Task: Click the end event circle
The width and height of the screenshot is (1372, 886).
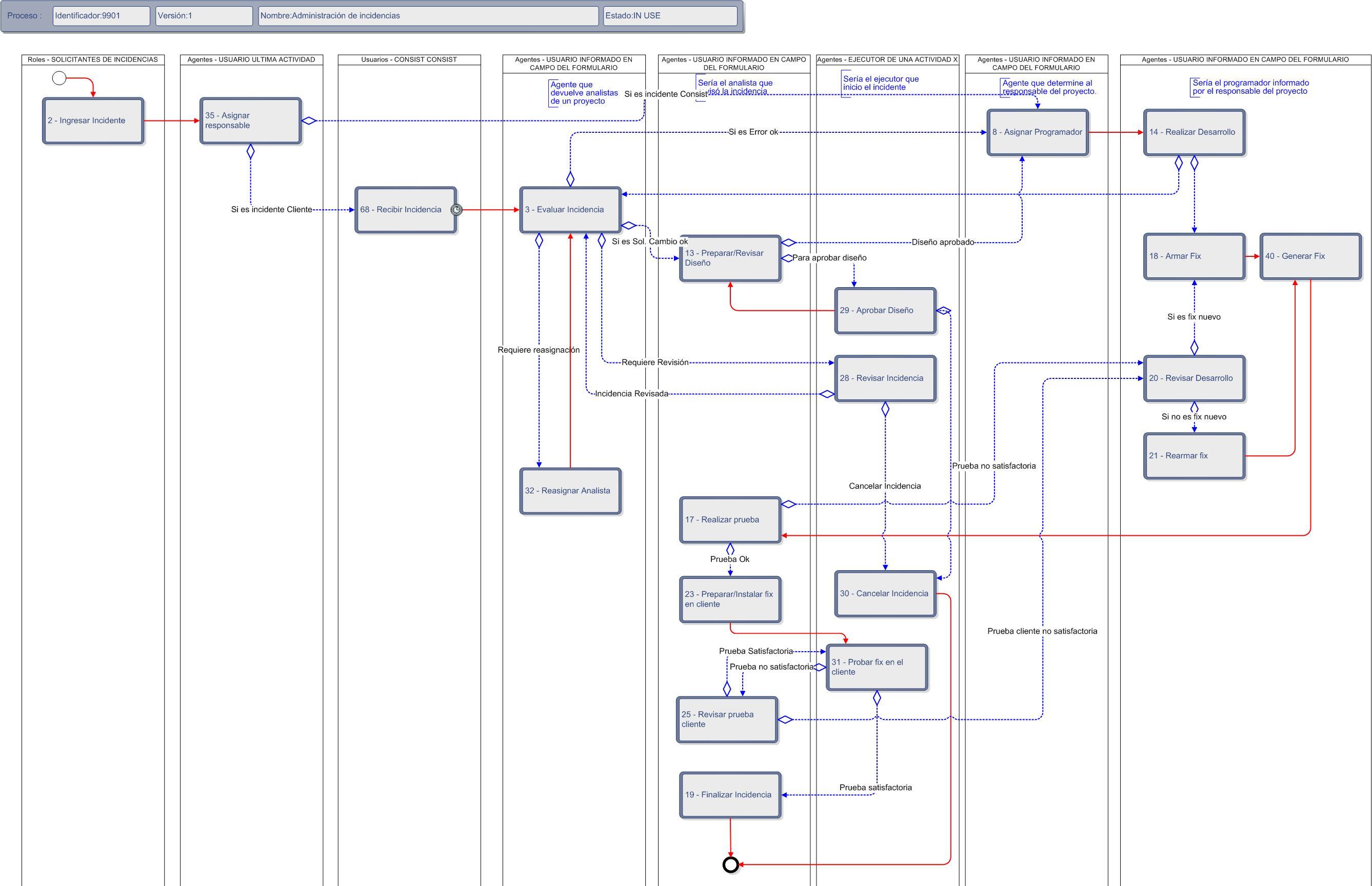Action: pyautogui.click(x=730, y=864)
